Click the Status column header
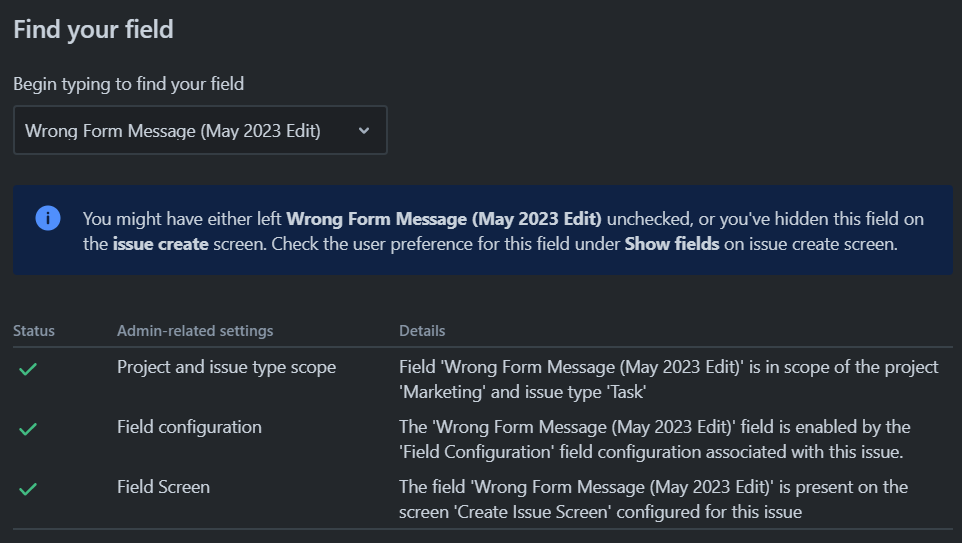The width and height of the screenshot is (962, 543). (x=34, y=331)
